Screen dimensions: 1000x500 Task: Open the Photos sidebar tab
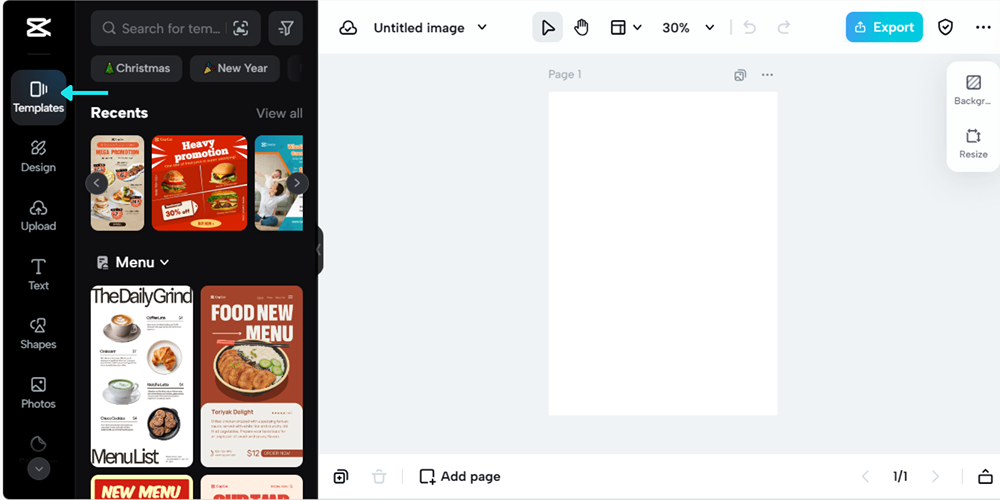38,393
